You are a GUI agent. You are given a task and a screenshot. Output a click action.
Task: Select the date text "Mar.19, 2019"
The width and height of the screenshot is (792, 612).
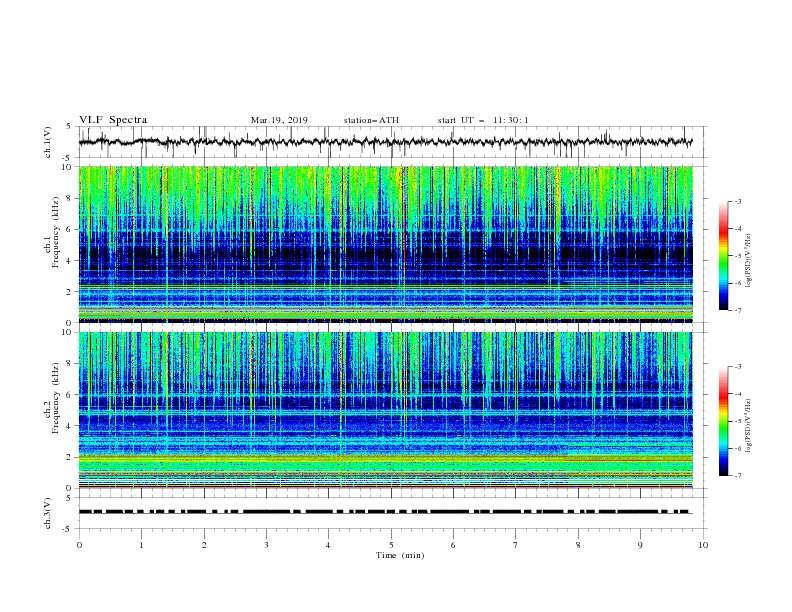point(279,120)
